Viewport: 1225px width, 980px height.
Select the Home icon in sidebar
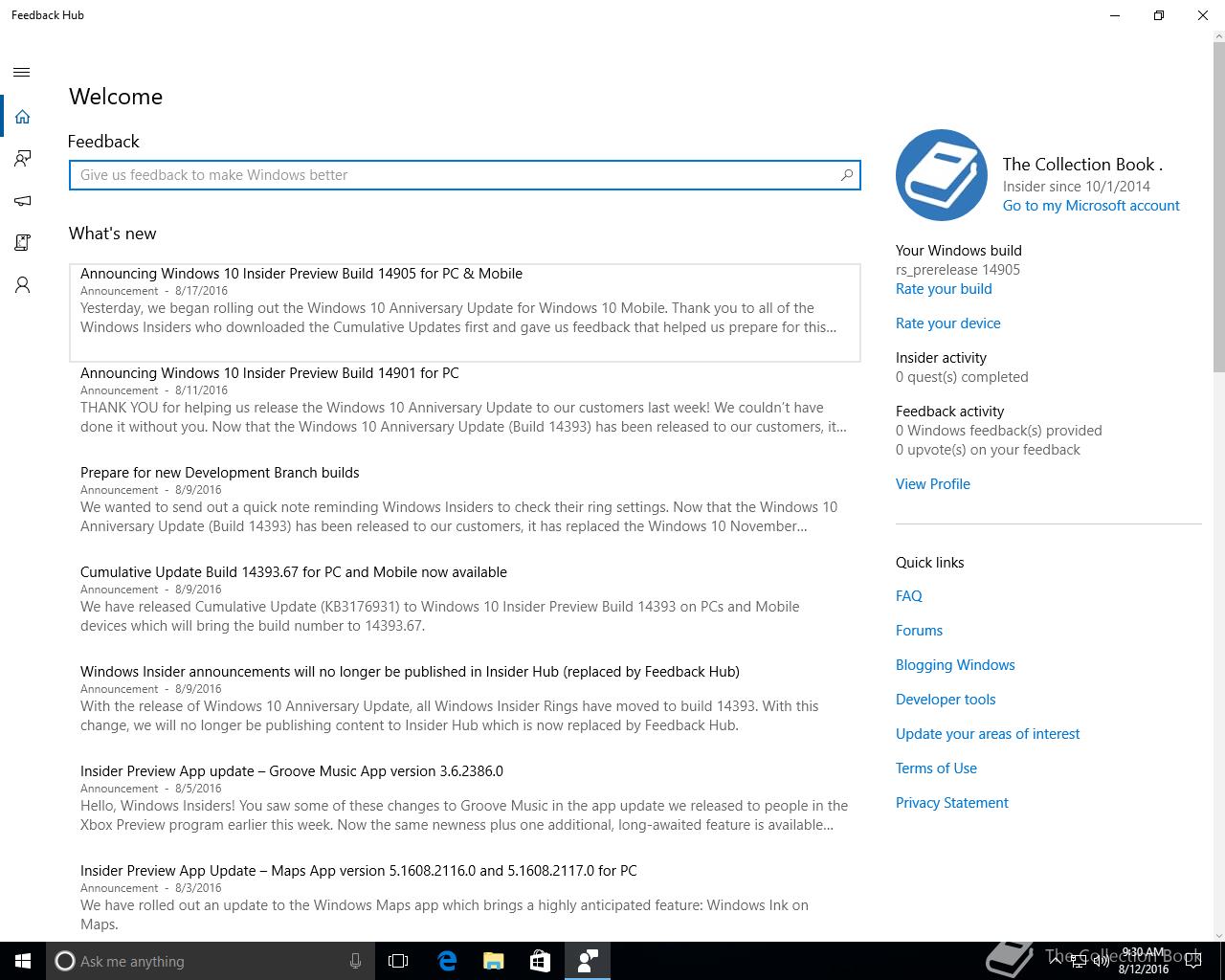coord(22,116)
